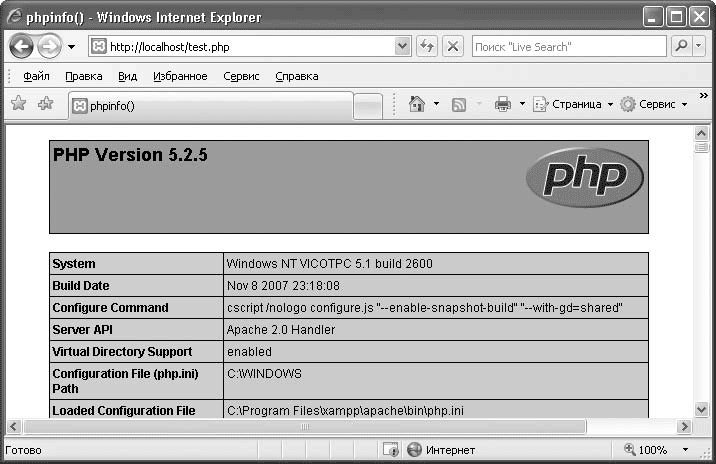Click the Server API row label
Screen dimensions: 716x464
(83, 329)
